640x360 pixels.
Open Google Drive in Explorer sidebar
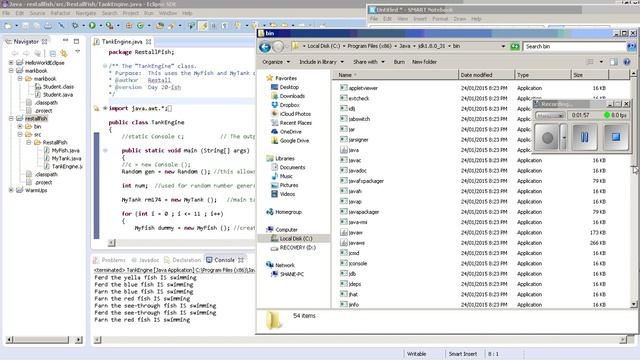click(294, 141)
